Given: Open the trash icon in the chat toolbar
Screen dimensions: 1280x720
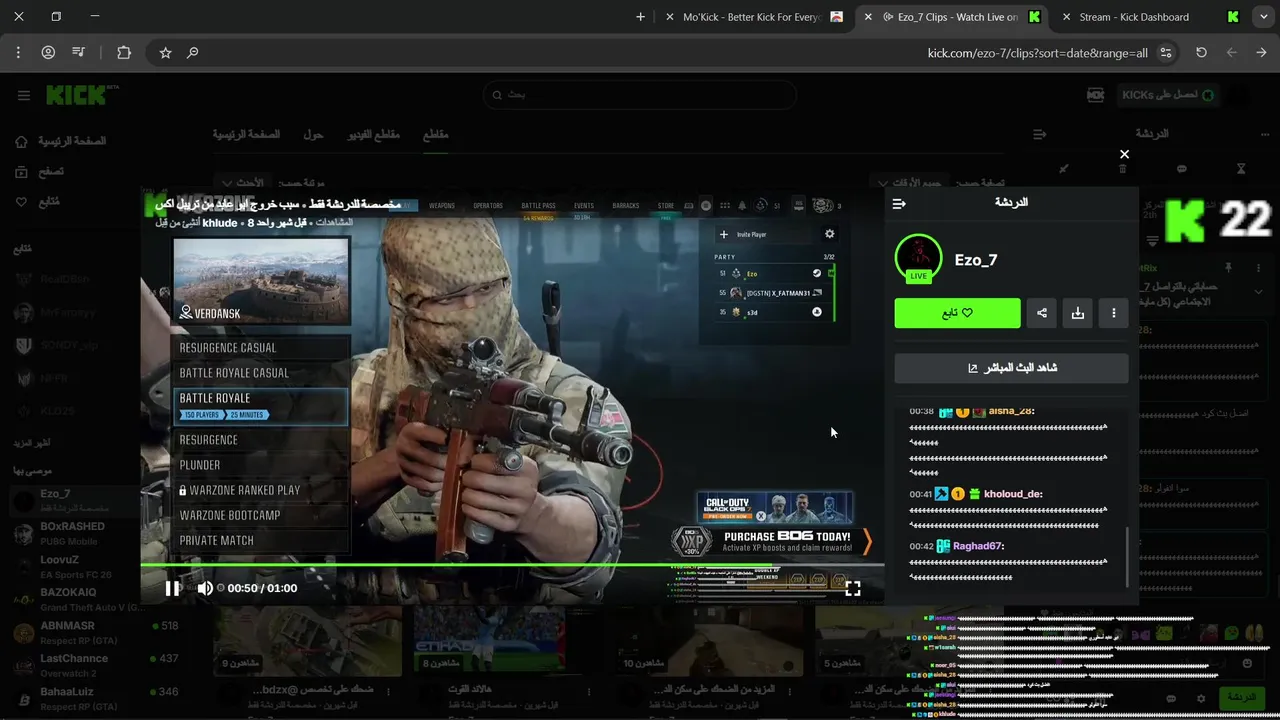Looking at the screenshot, I should [x=1122, y=169].
